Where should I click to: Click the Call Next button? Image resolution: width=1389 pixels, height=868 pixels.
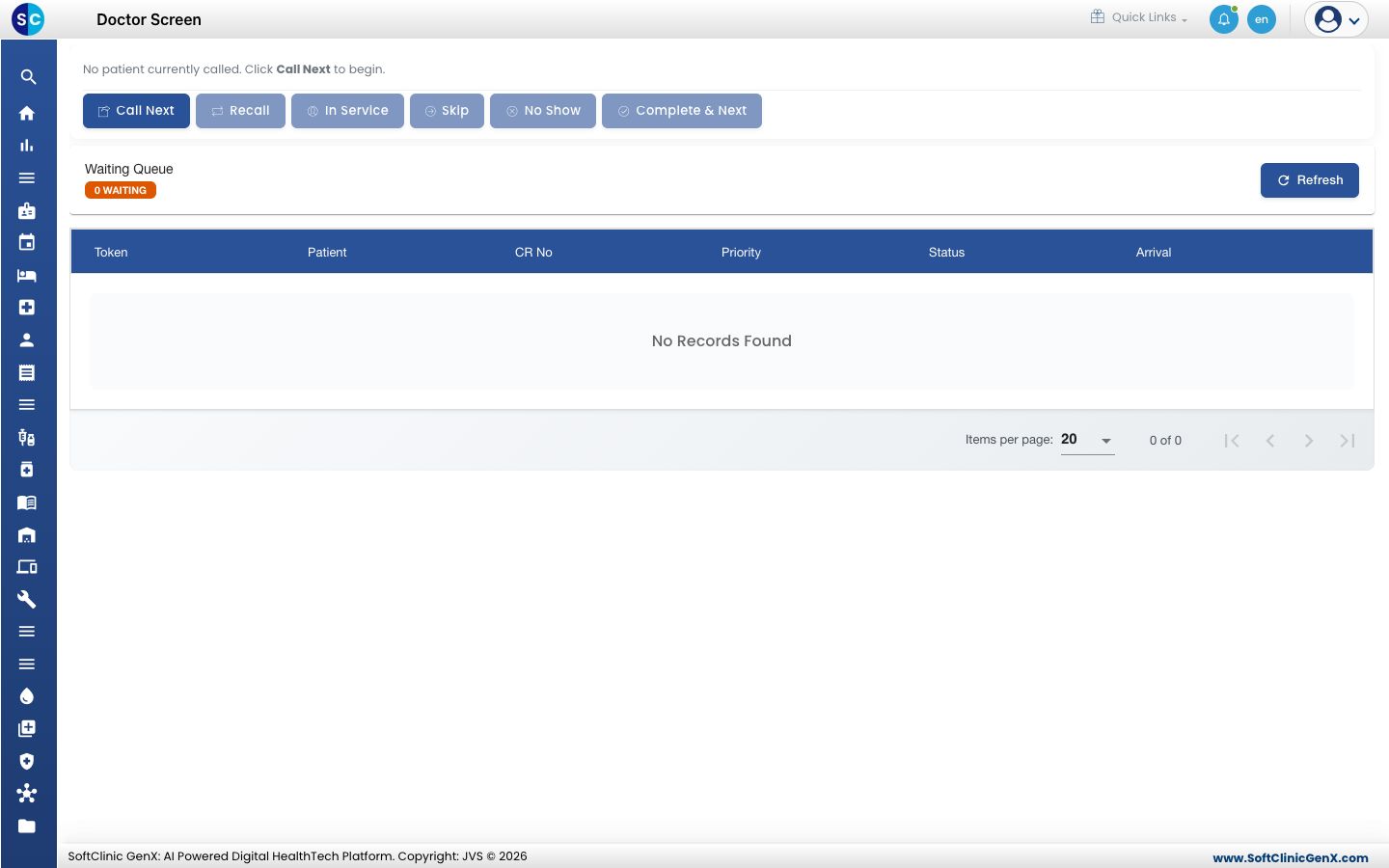point(136,111)
